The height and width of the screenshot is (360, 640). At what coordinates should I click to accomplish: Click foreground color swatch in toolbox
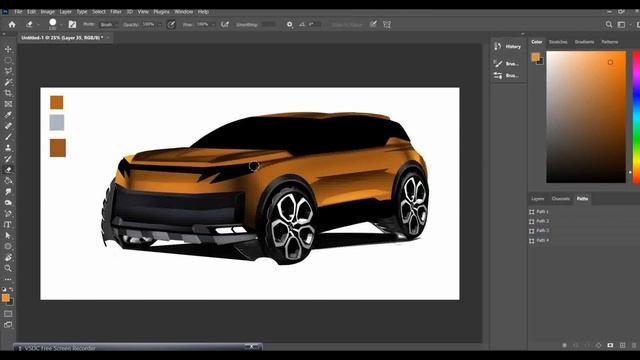click(x=6, y=298)
